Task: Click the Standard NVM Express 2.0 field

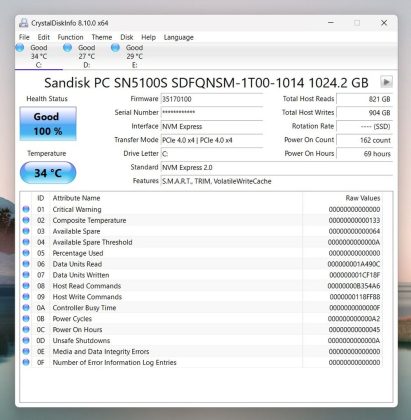Action: 277,167
